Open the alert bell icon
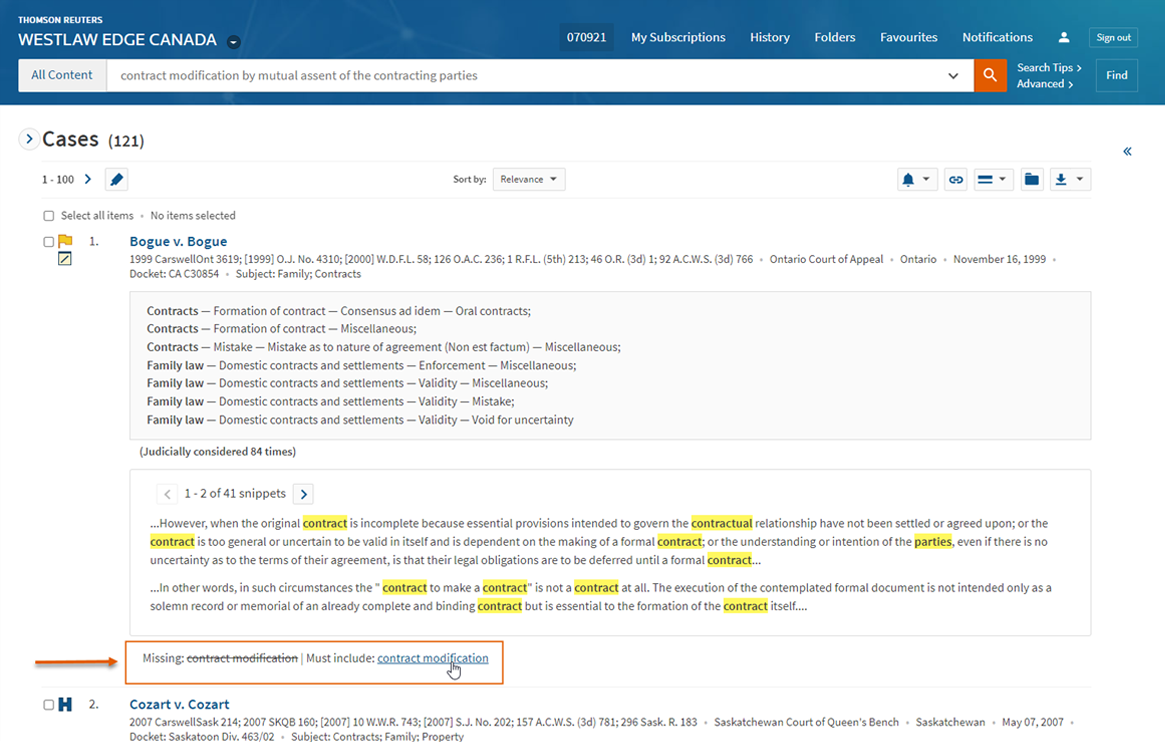This screenshot has width=1165, height=742. click(x=908, y=179)
